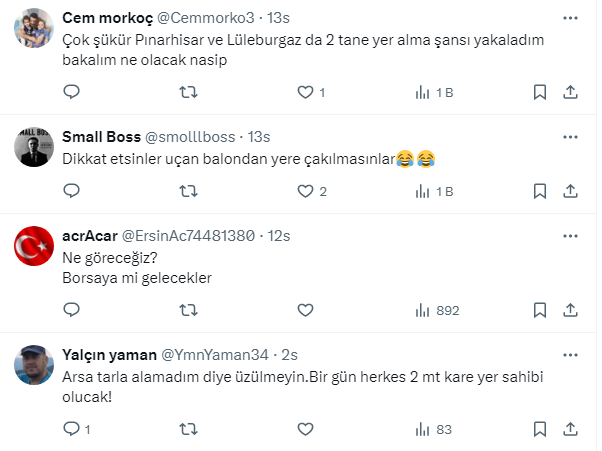Bookmark Yalçın yaman's tweet
Screen dimensions: 602x451
(539, 429)
